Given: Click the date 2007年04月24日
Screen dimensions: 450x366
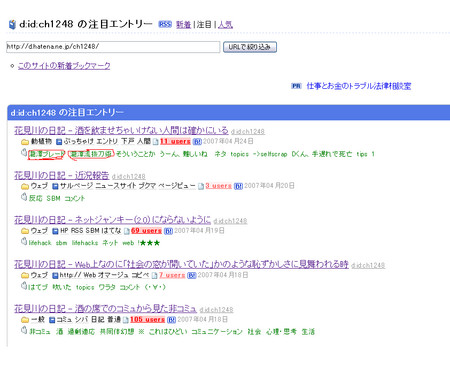Looking at the screenshot, I should 228,141.
